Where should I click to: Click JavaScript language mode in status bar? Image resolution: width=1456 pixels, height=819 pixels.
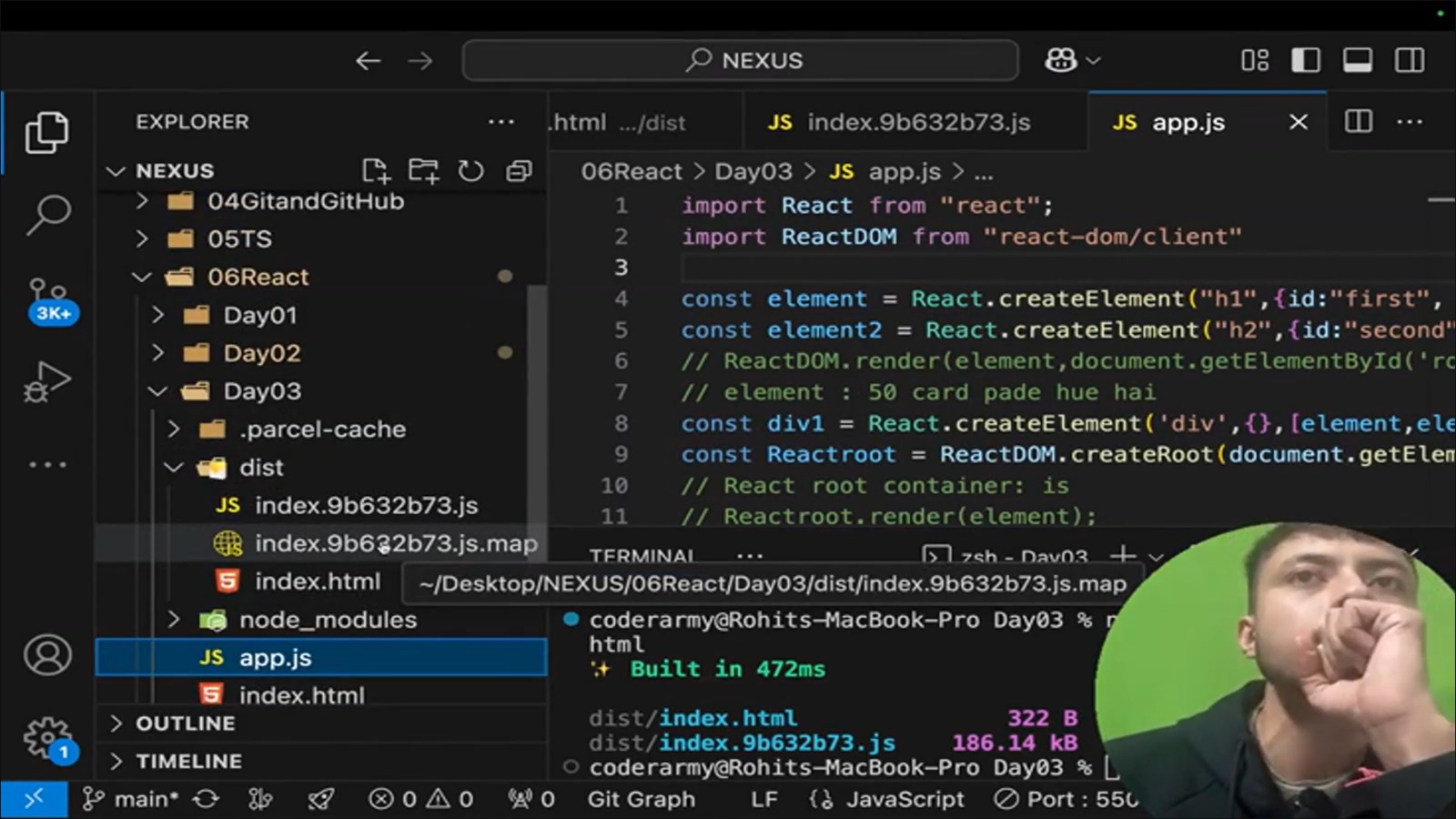(x=904, y=799)
